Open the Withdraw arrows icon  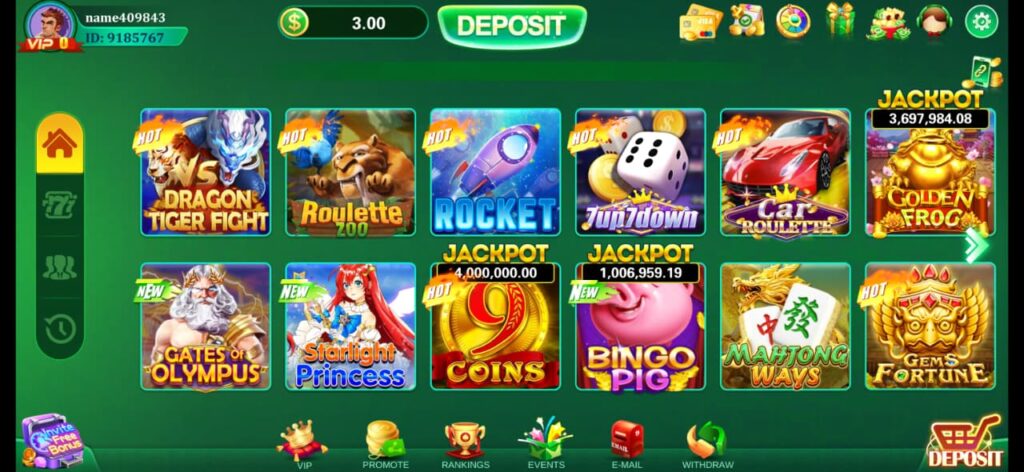pyautogui.click(x=707, y=439)
